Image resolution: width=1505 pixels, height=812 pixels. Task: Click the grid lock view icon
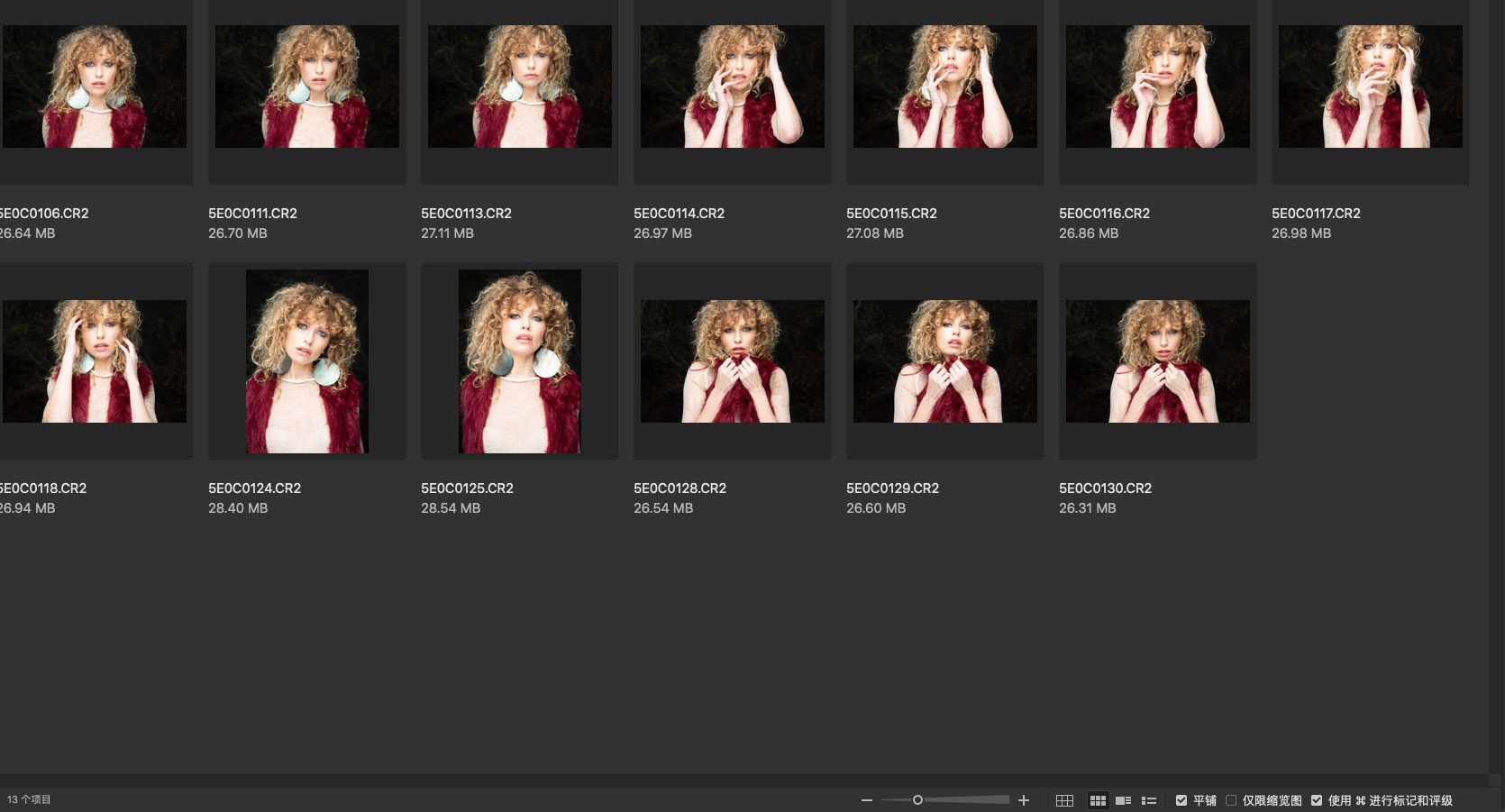(1064, 800)
